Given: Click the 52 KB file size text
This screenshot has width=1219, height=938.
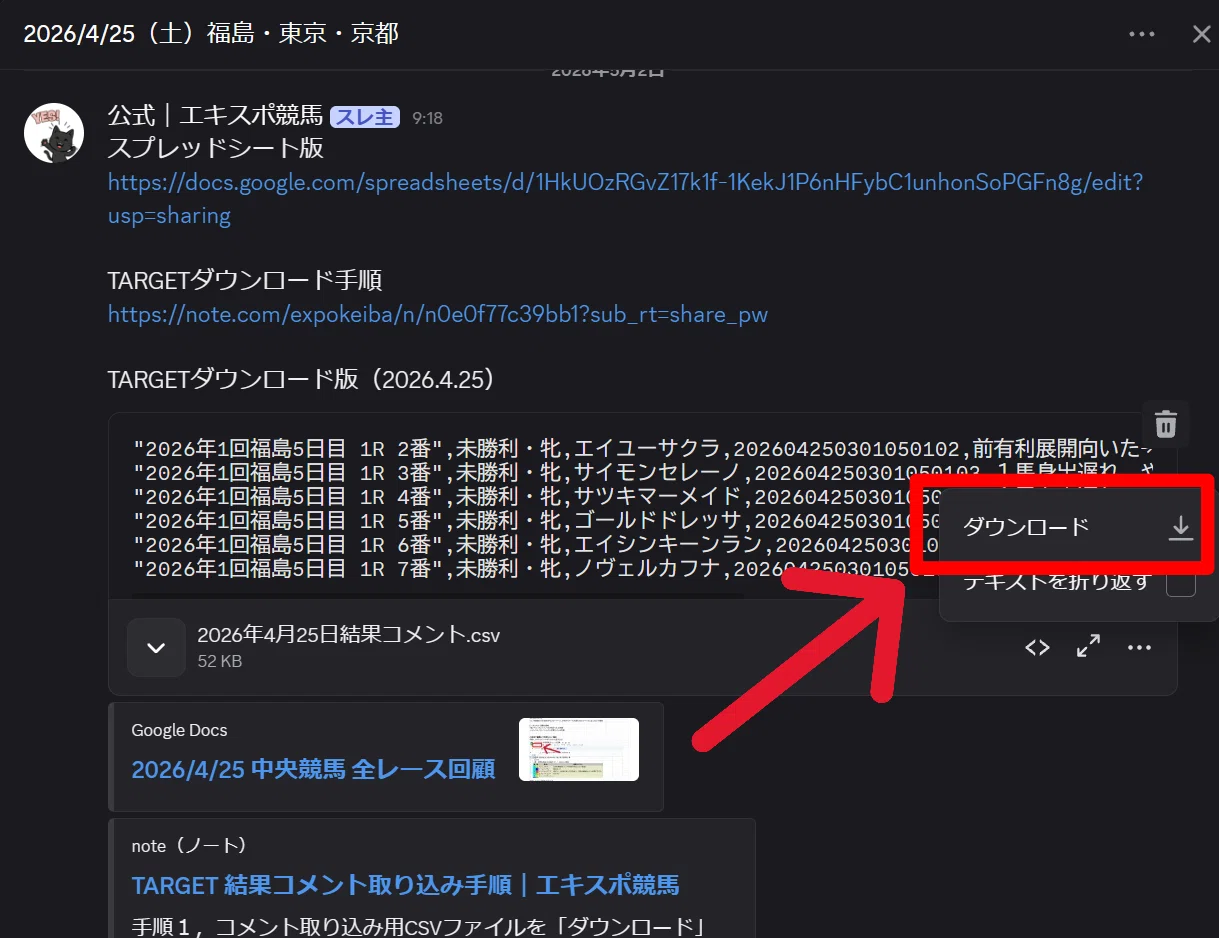Looking at the screenshot, I should tap(219, 661).
